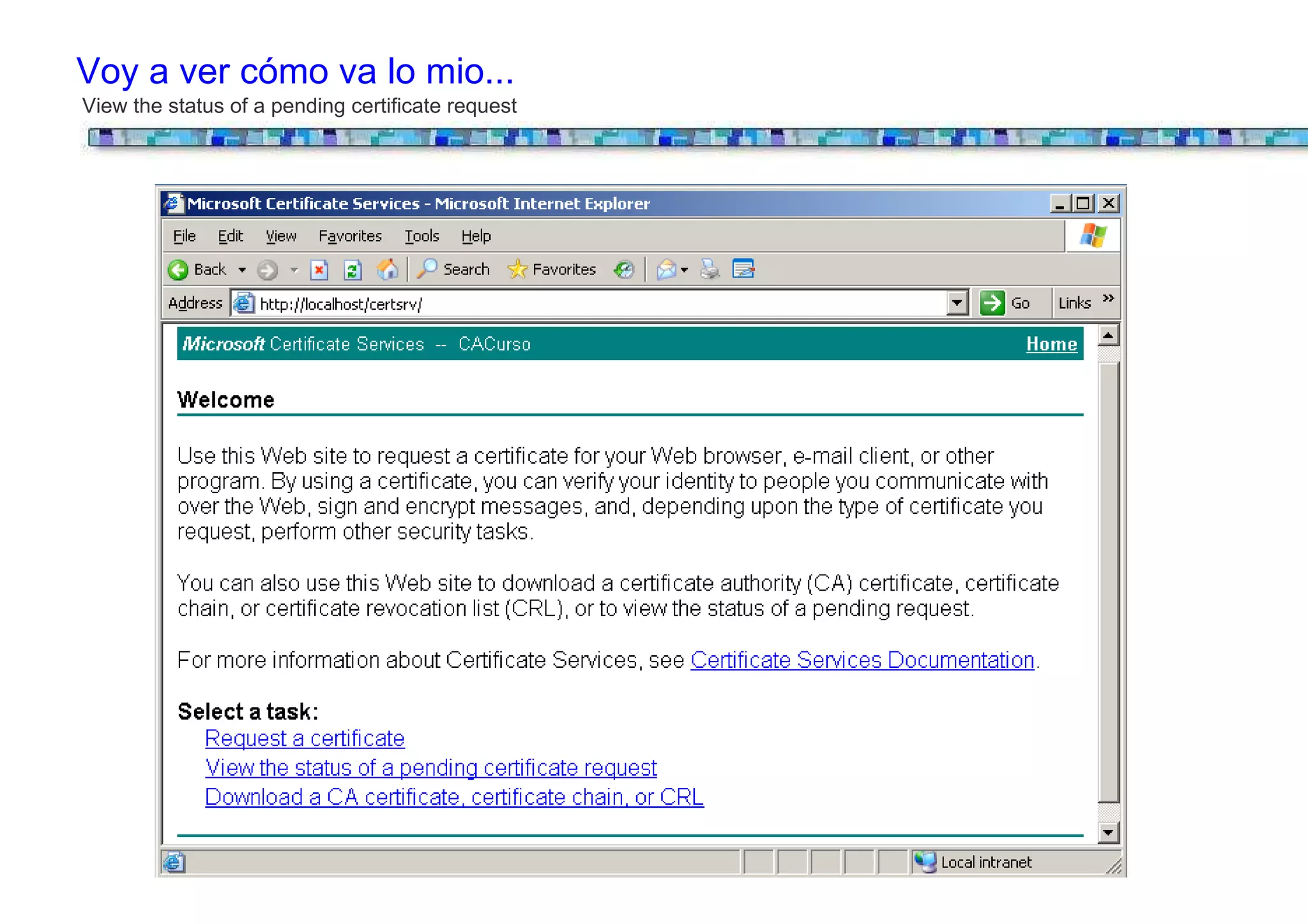Click the Mail envelope icon

coord(666,269)
